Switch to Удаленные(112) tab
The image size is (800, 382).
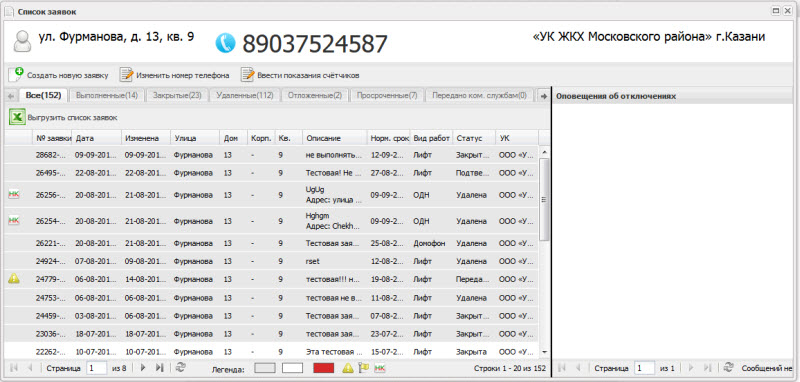click(x=244, y=95)
